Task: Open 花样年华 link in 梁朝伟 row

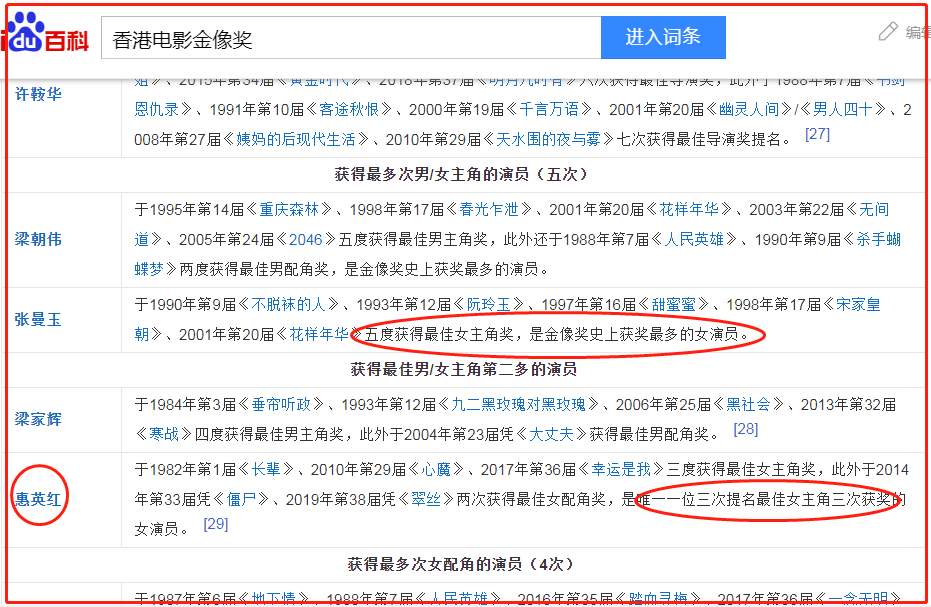Action: [x=689, y=210]
